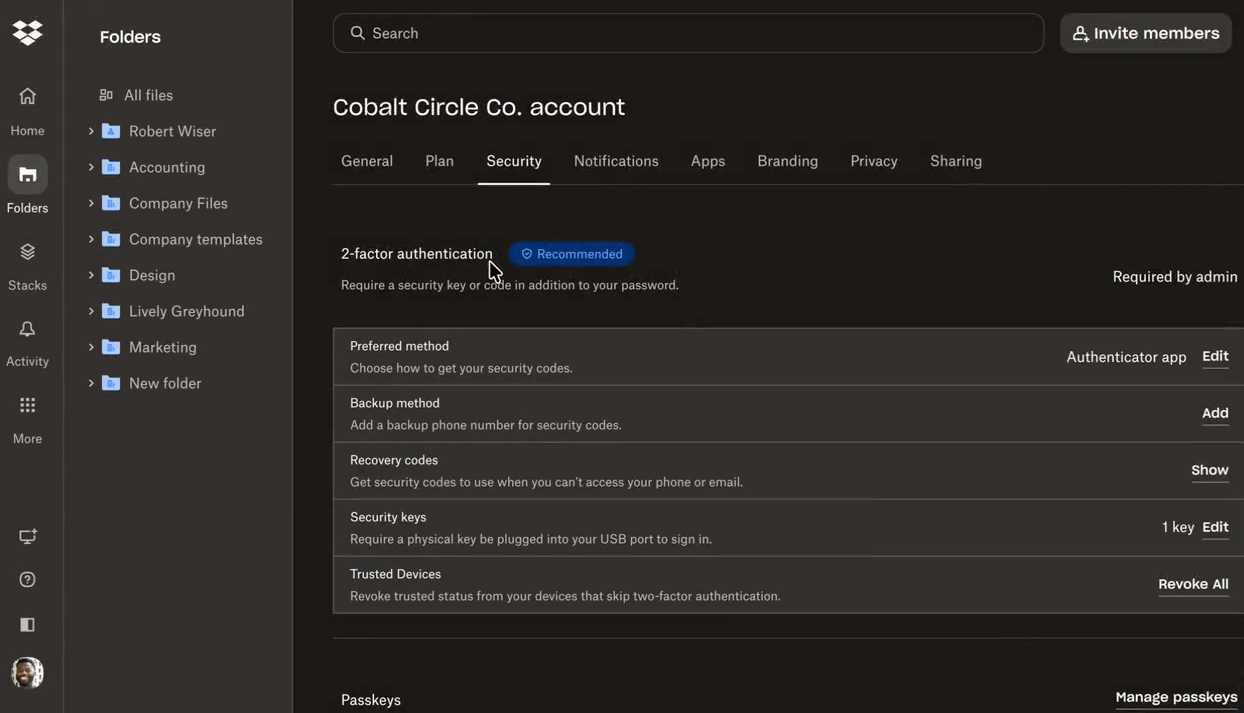This screenshot has height=713, width=1244.
Task: Open the More apps grid icon
Action: coord(27,405)
